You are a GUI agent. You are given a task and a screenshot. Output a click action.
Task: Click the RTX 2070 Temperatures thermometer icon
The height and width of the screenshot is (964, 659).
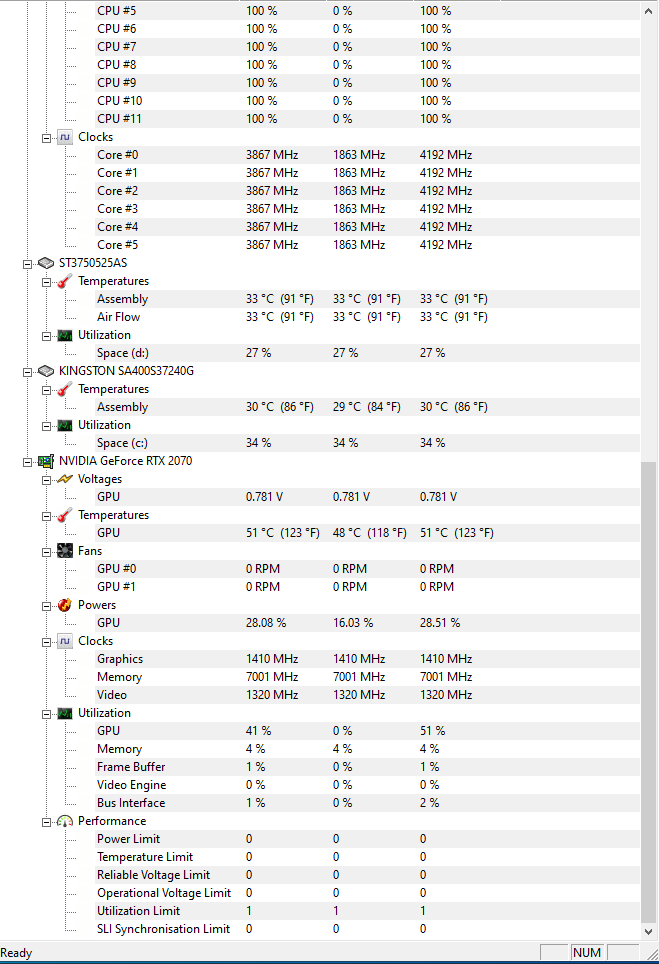click(x=65, y=515)
